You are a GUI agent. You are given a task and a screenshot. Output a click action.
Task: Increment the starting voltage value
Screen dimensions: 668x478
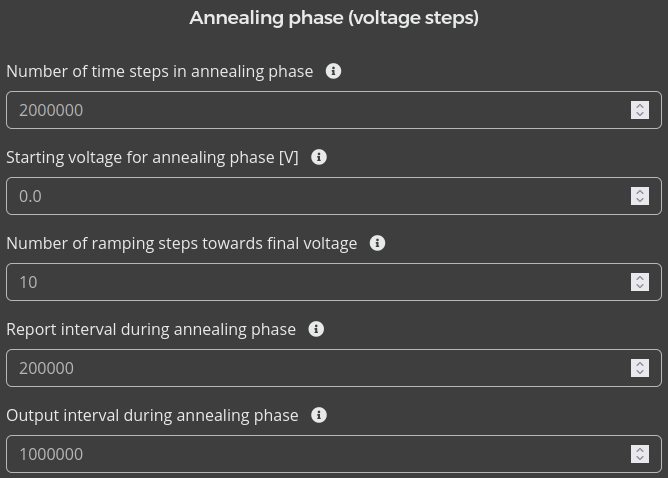(640, 191)
